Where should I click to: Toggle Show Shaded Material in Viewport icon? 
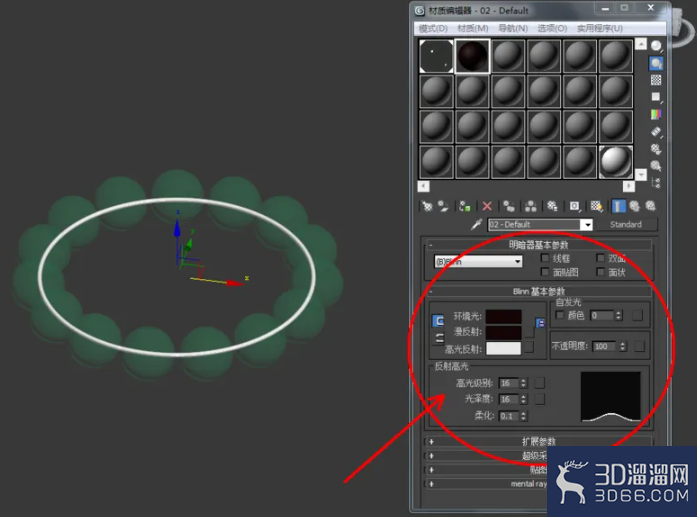pos(596,206)
